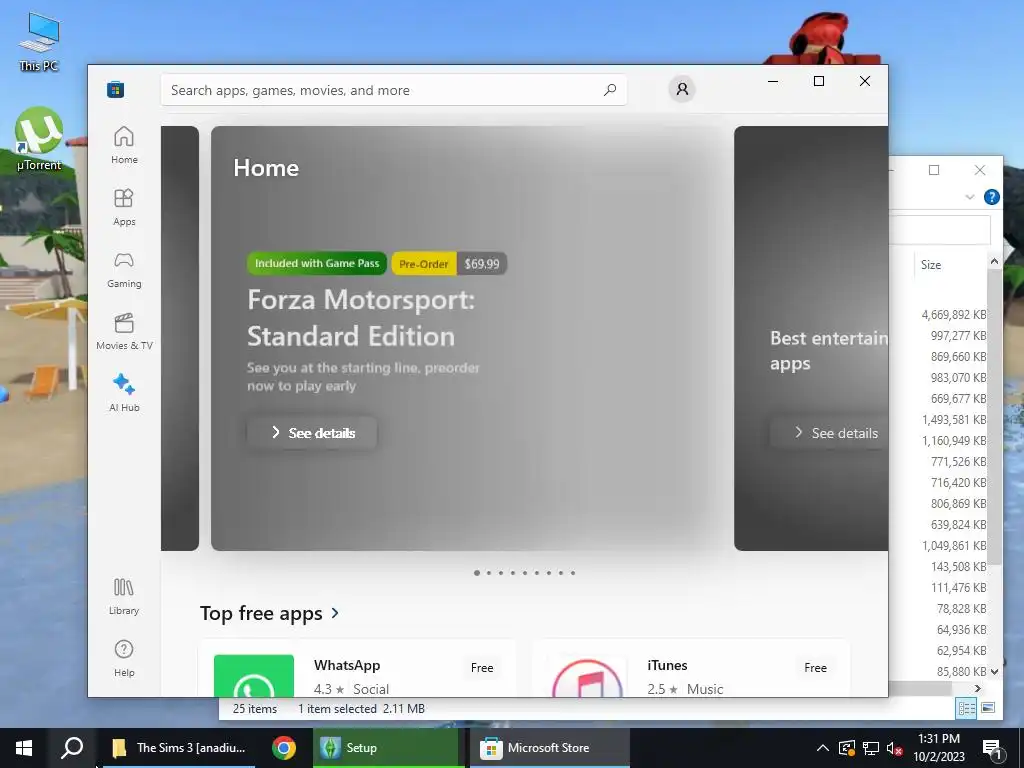This screenshot has width=1024, height=768.
Task: Click the Free button for iTunes
Action: (815, 667)
